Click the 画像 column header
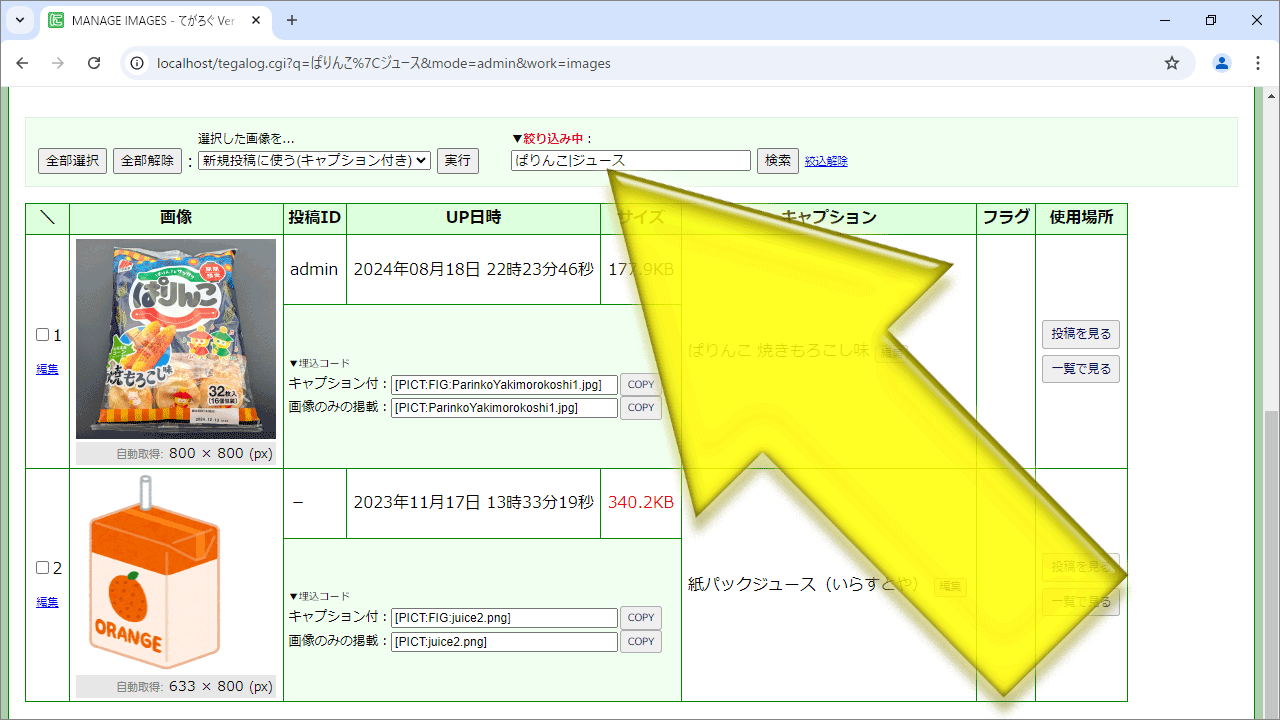 point(176,218)
